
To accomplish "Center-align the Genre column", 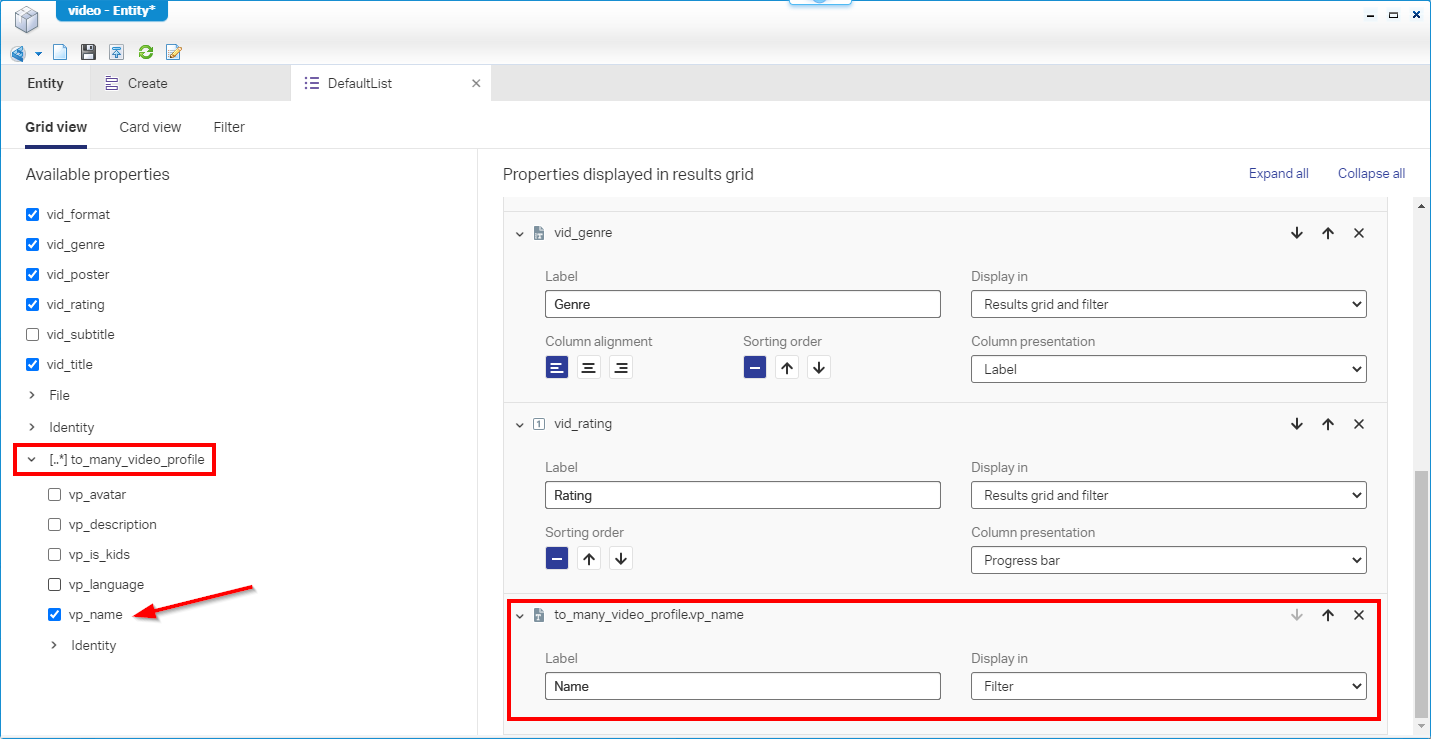I will pyautogui.click(x=589, y=368).
